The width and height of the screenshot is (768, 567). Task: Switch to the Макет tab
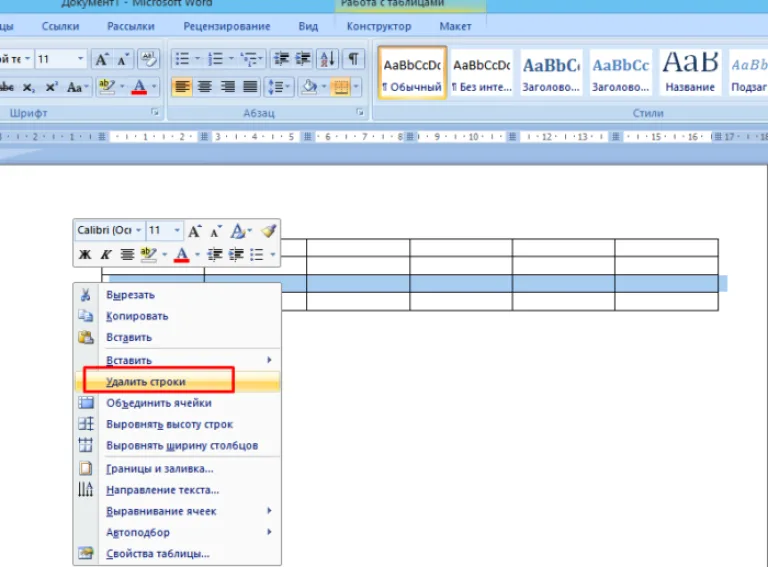click(455, 26)
